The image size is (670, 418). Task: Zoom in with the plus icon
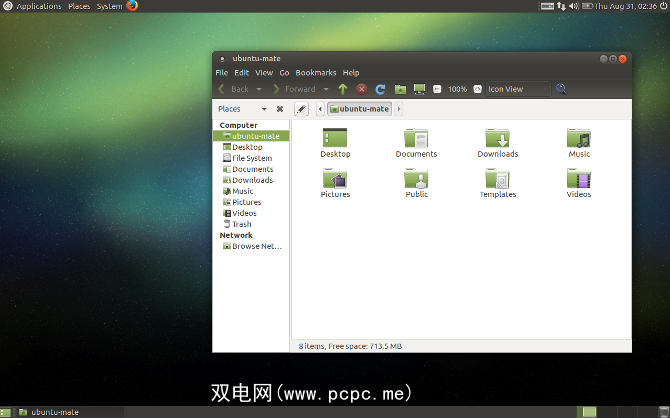point(478,89)
